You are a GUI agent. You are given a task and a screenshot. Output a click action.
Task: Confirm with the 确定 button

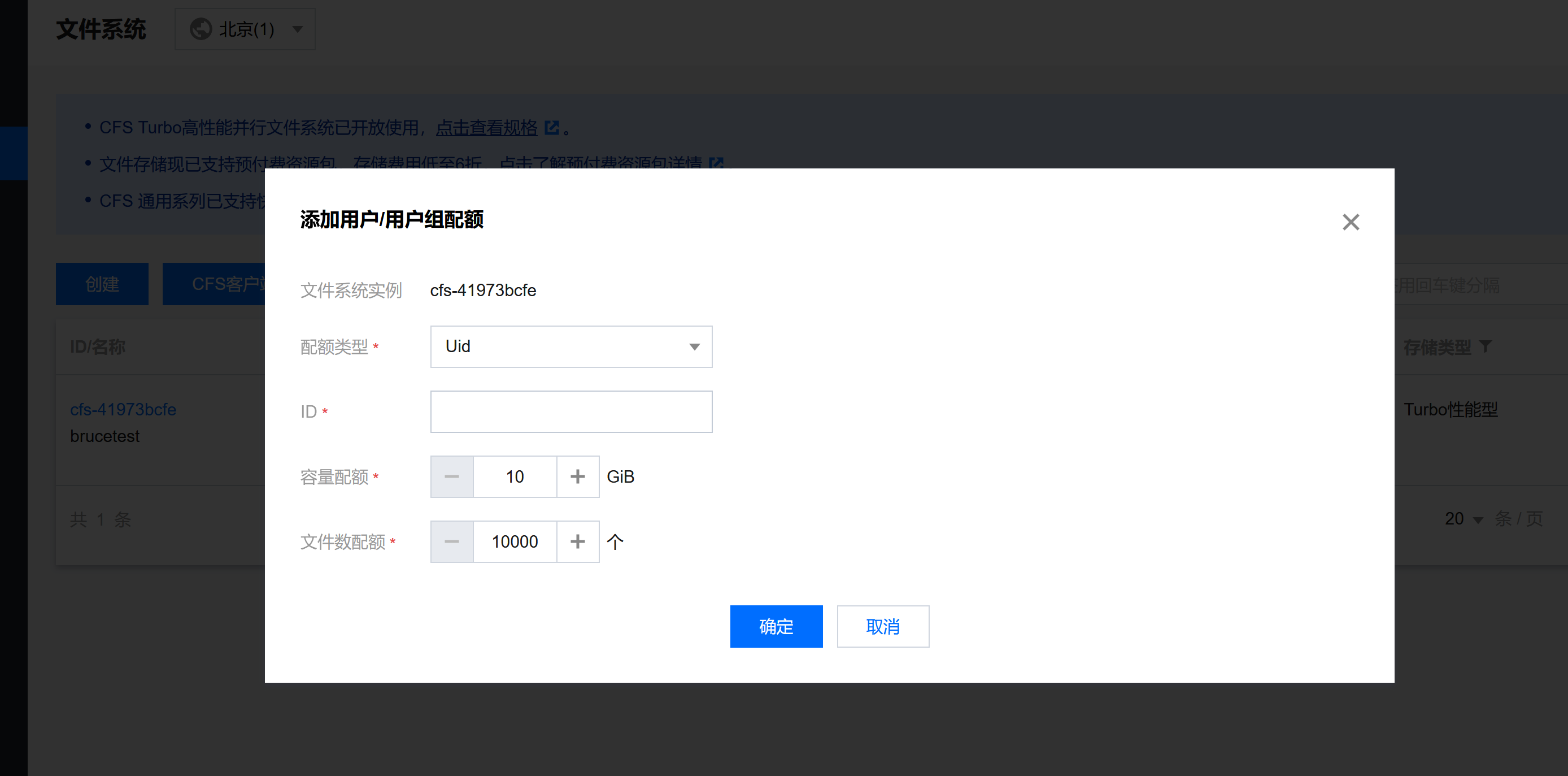(x=776, y=626)
